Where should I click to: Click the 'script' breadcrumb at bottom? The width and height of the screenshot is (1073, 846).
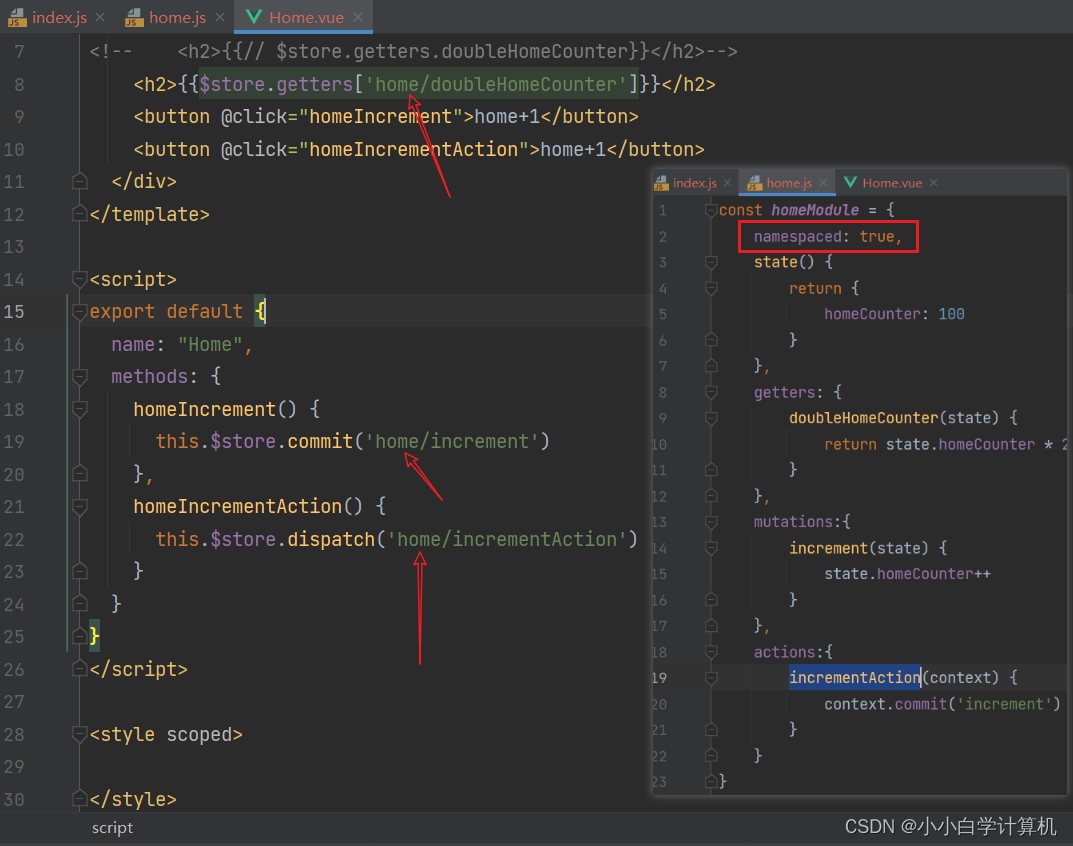(112, 828)
